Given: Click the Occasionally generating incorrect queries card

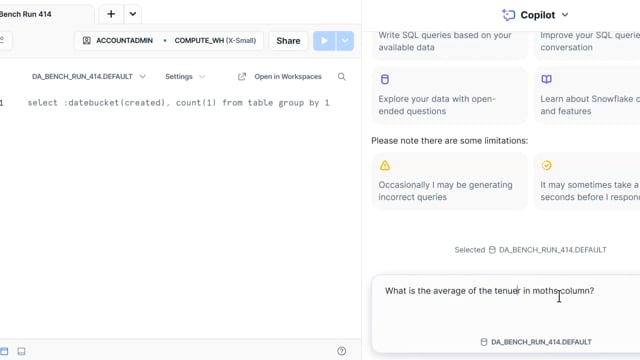Looking at the screenshot, I should [x=449, y=181].
